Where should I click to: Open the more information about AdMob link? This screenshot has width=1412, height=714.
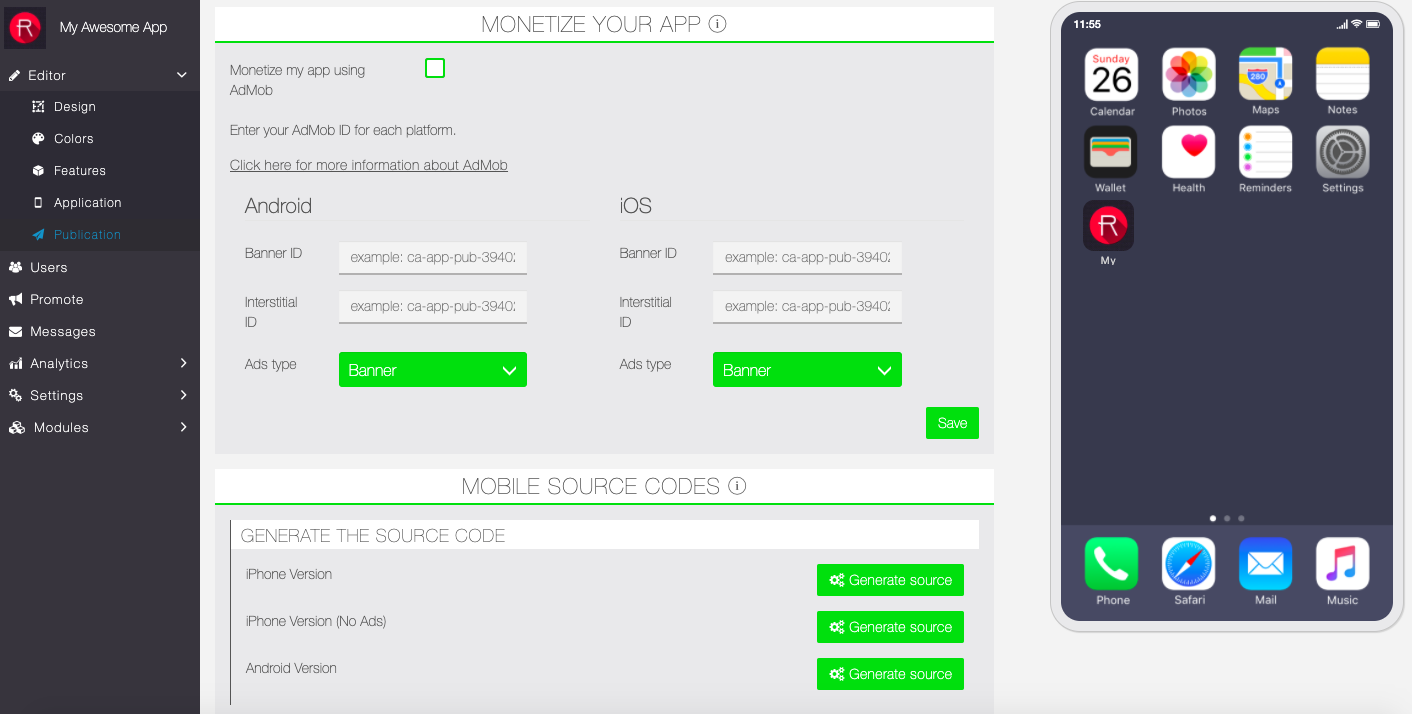tap(368, 165)
